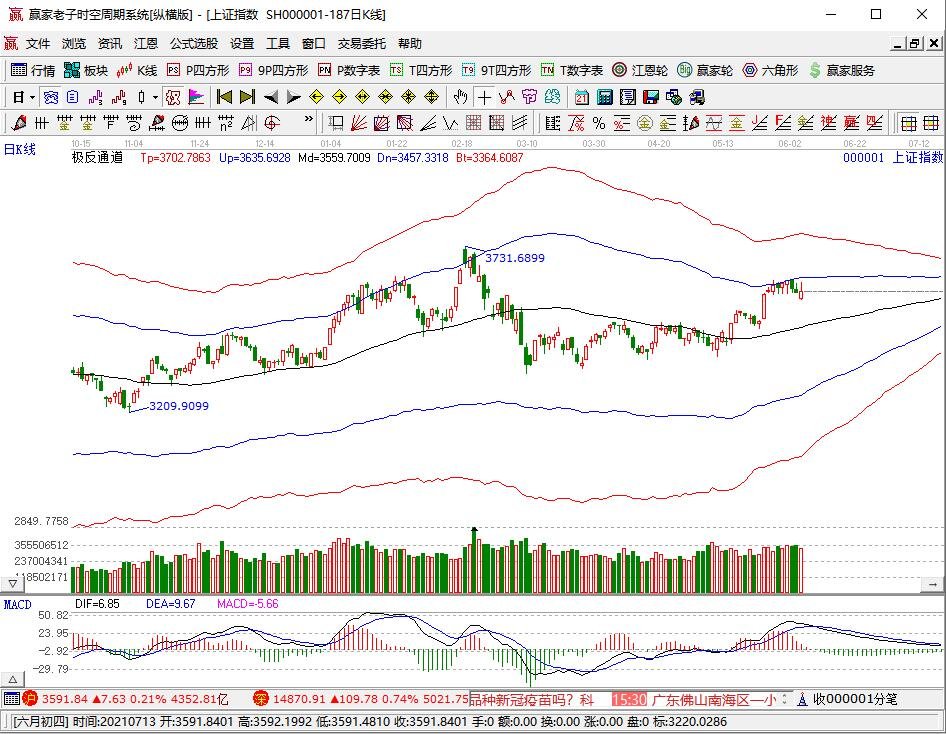
Task: Select the 金 golden-ratio line tool
Action: coord(64,123)
